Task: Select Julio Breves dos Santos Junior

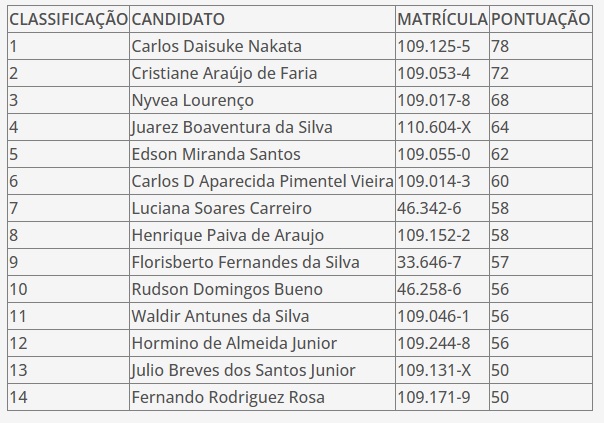Action: coord(243,370)
